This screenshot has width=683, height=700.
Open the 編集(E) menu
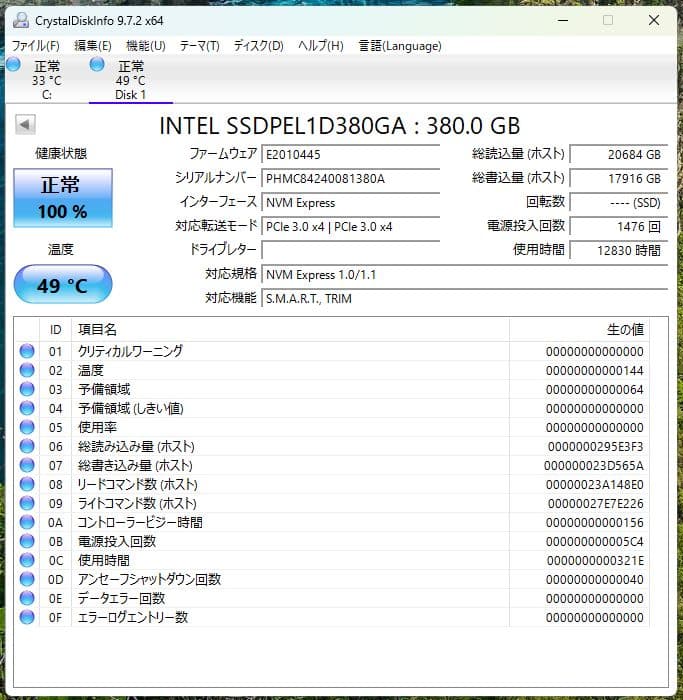coord(92,46)
